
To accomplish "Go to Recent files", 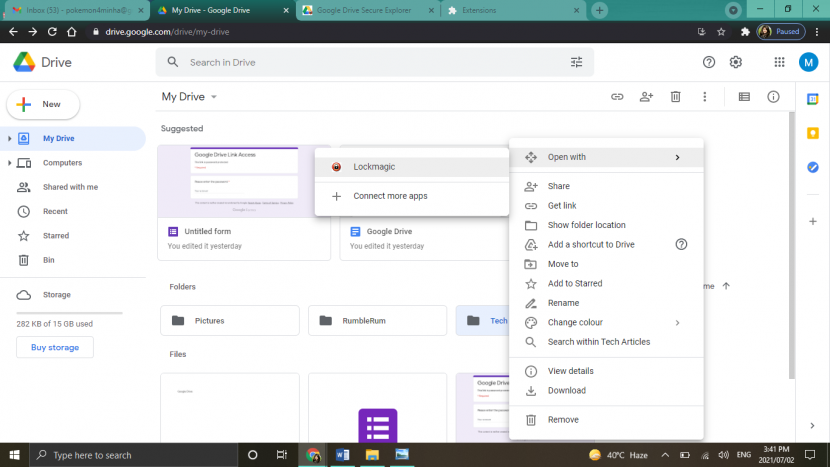I will click(x=73, y=211).
